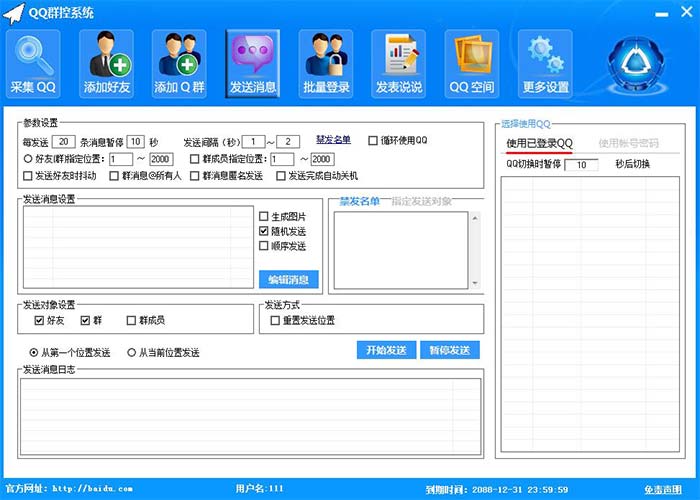700x500 pixels.
Task: Click the 发送消息设置 message list area
Action: [x=138, y=247]
